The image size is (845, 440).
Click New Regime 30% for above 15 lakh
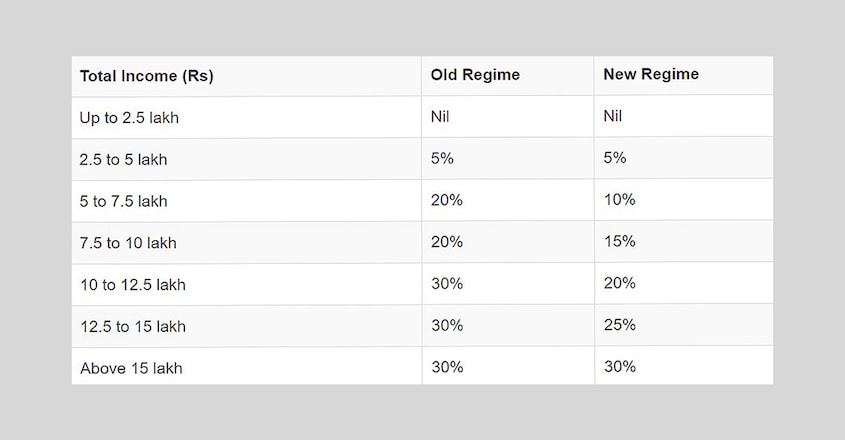(x=620, y=366)
